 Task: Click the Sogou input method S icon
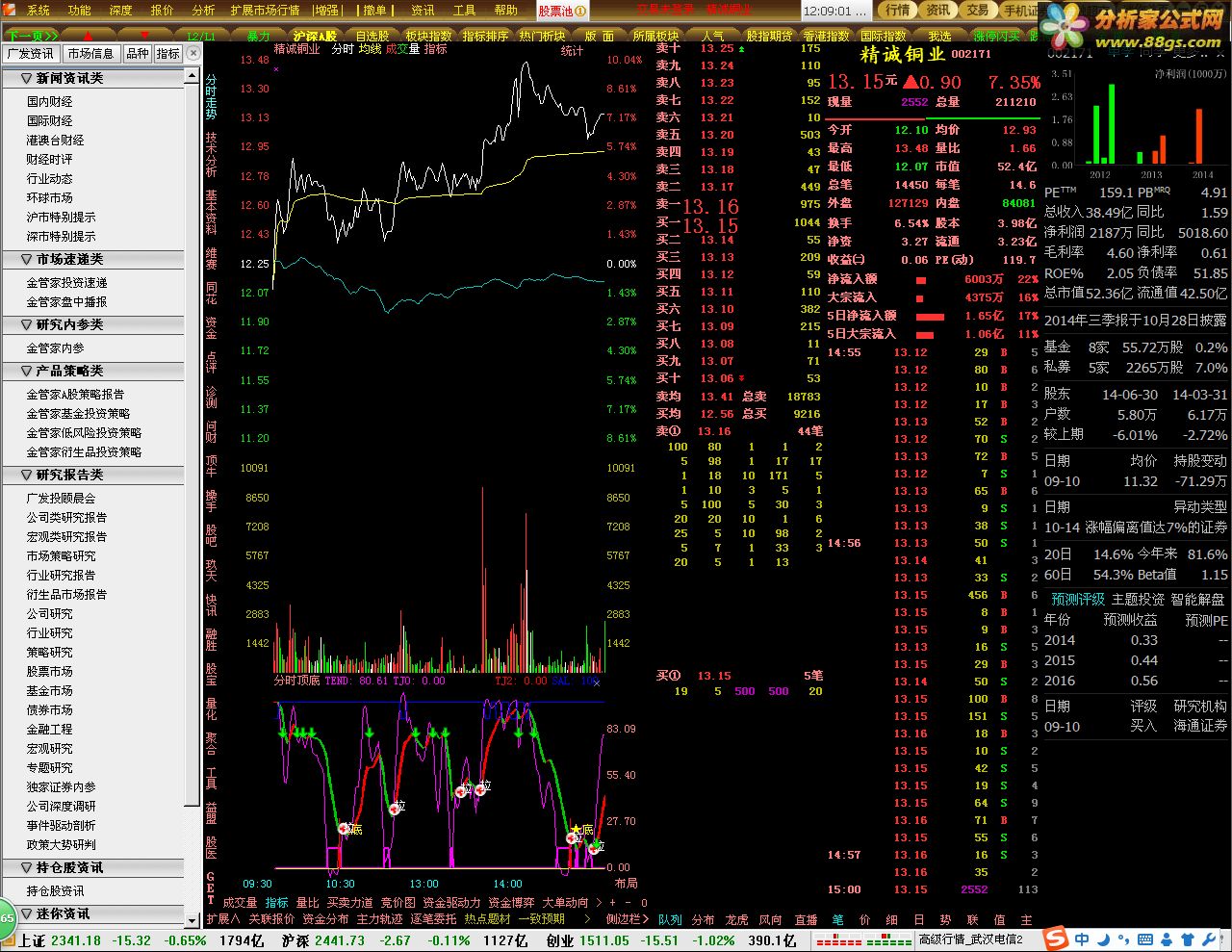[1057, 939]
